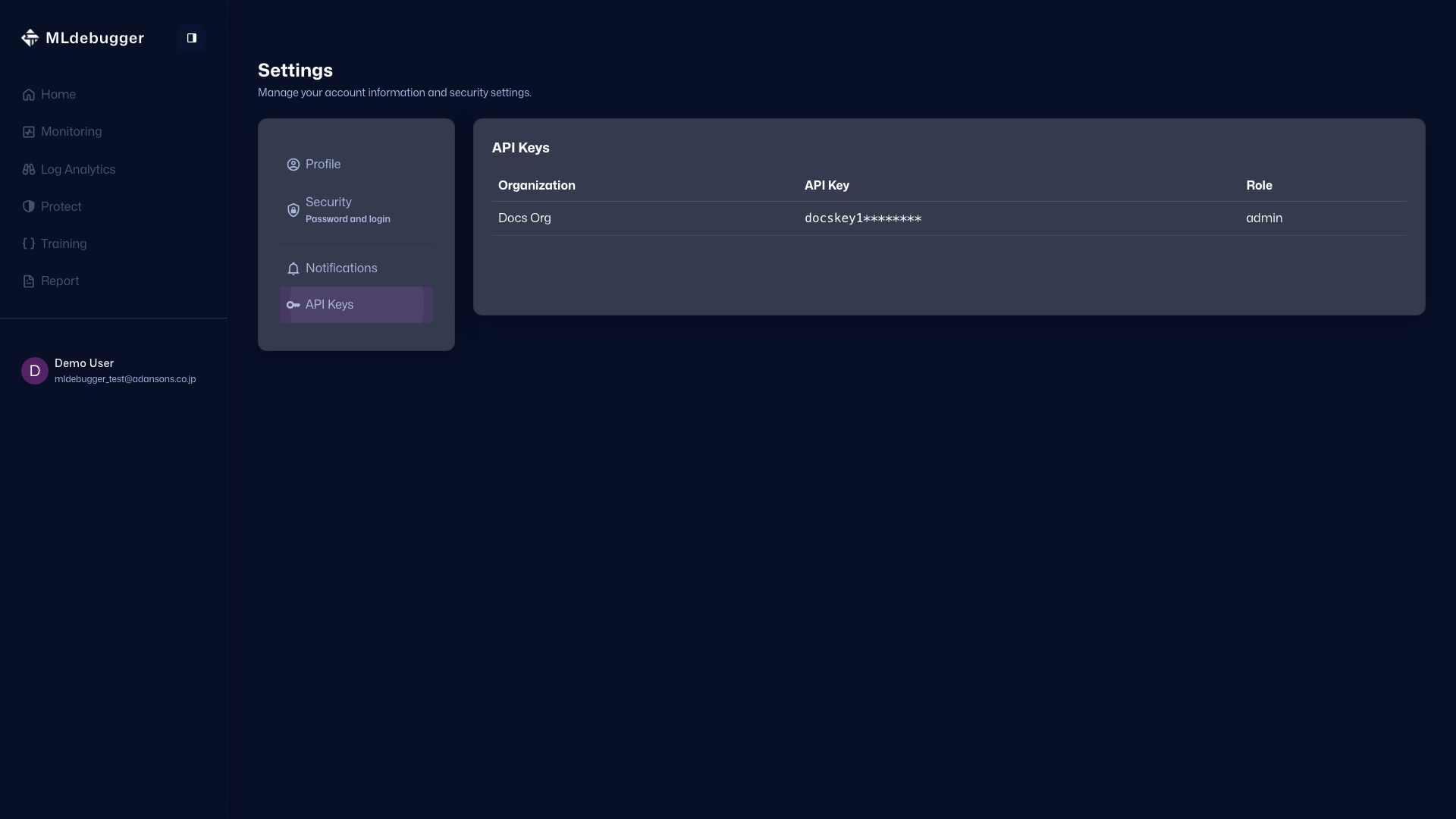The width and height of the screenshot is (1456, 819).
Task: Open the Notifications settings tab
Action: point(341,268)
